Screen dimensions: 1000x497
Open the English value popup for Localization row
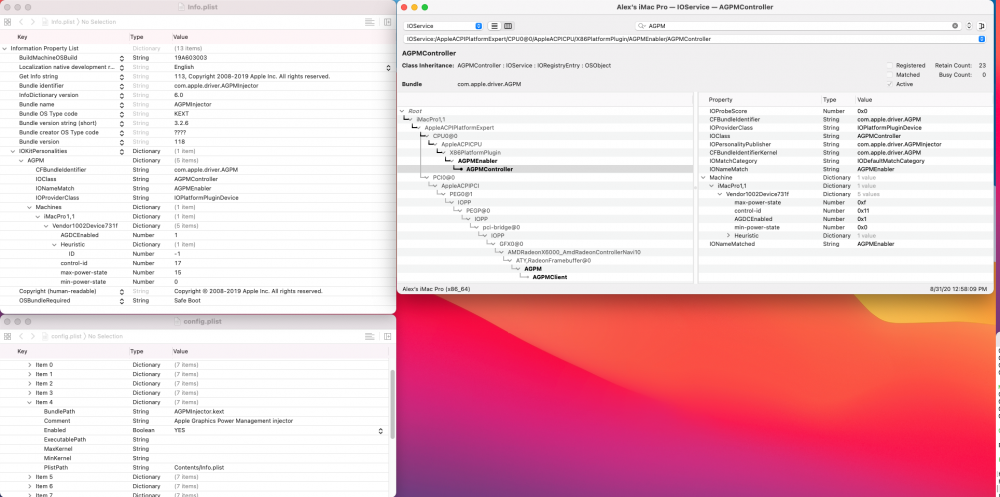388,67
